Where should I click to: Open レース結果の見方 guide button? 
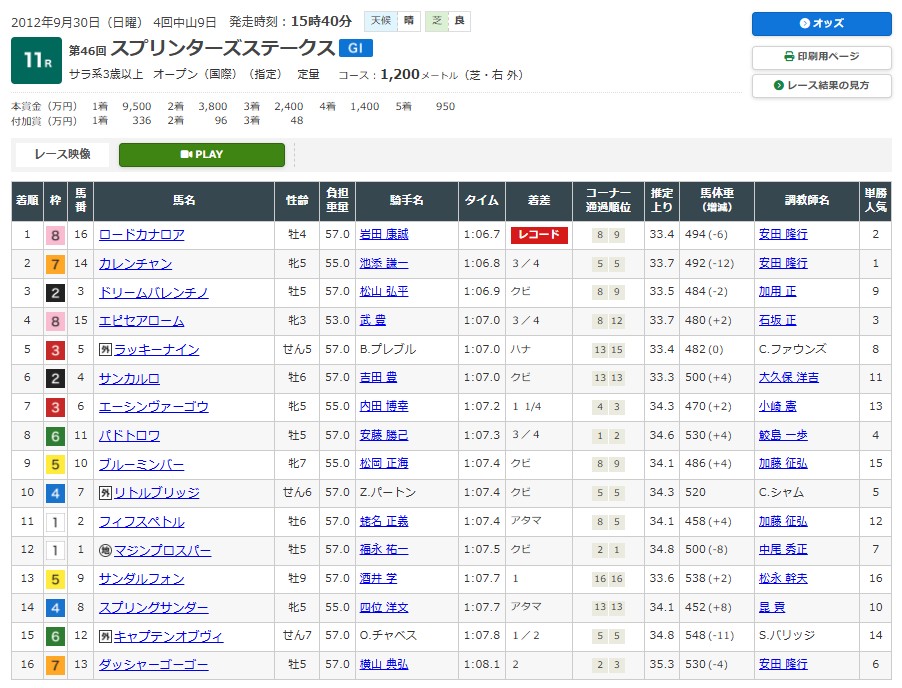pyautogui.click(x=821, y=86)
